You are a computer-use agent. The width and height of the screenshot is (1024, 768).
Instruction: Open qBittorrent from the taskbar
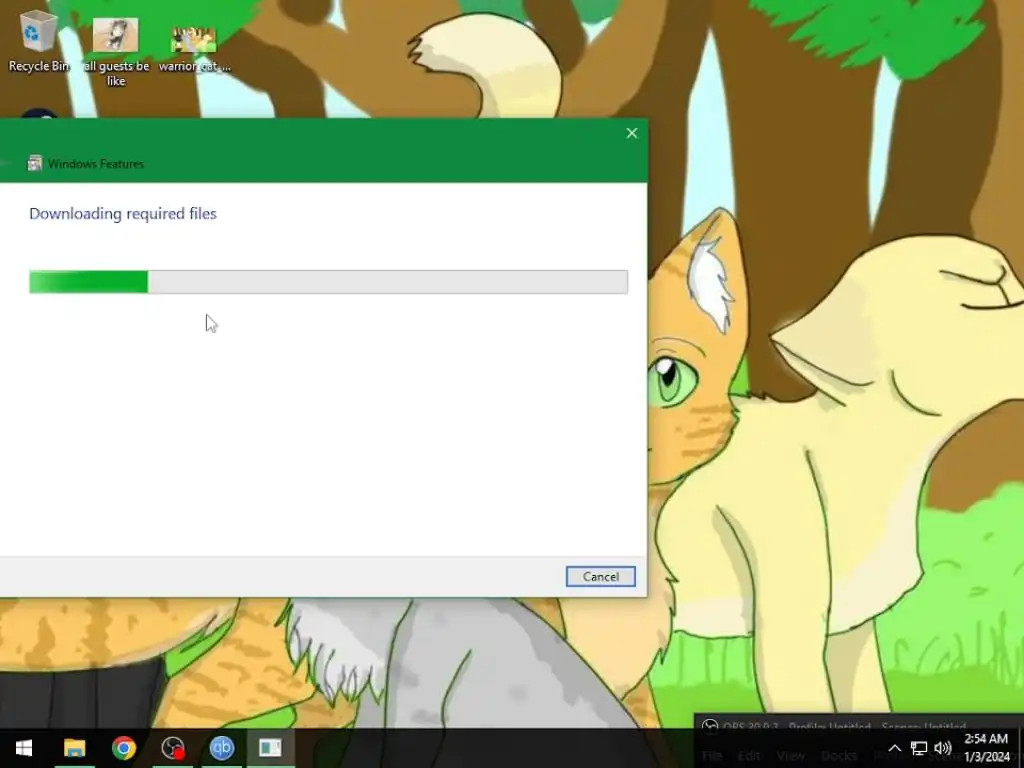click(222, 748)
